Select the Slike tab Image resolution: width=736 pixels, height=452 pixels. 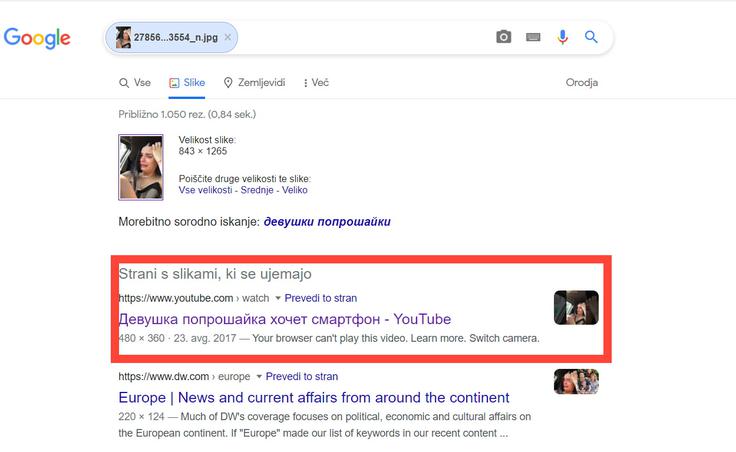click(187, 83)
